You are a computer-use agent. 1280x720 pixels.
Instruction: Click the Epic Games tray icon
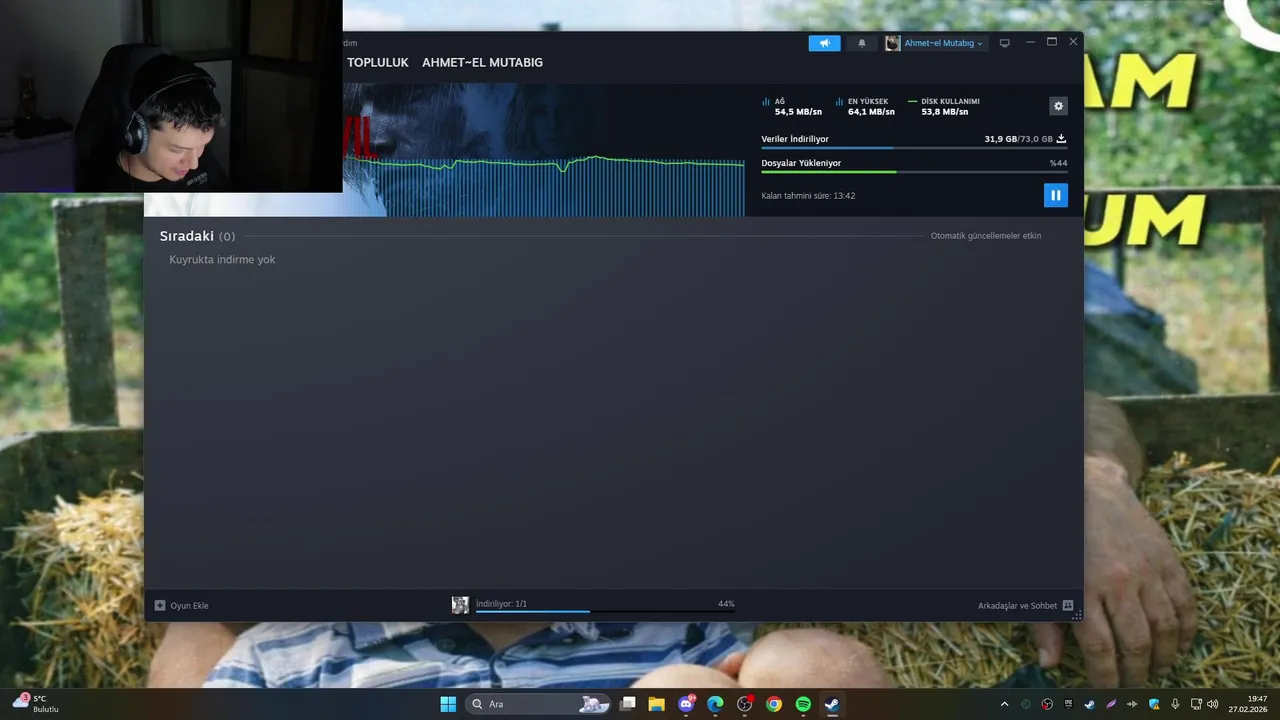(x=1069, y=704)
